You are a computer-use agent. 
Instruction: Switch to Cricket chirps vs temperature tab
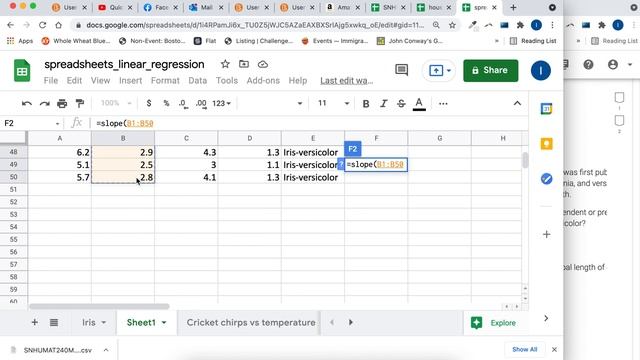[x=251, y=322]
